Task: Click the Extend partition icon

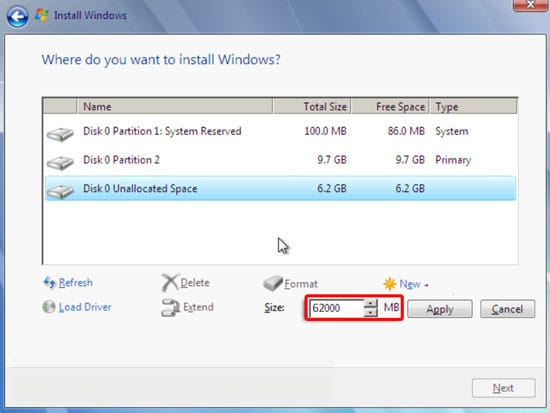Action: pyautogui.click(x=170, y=307)
